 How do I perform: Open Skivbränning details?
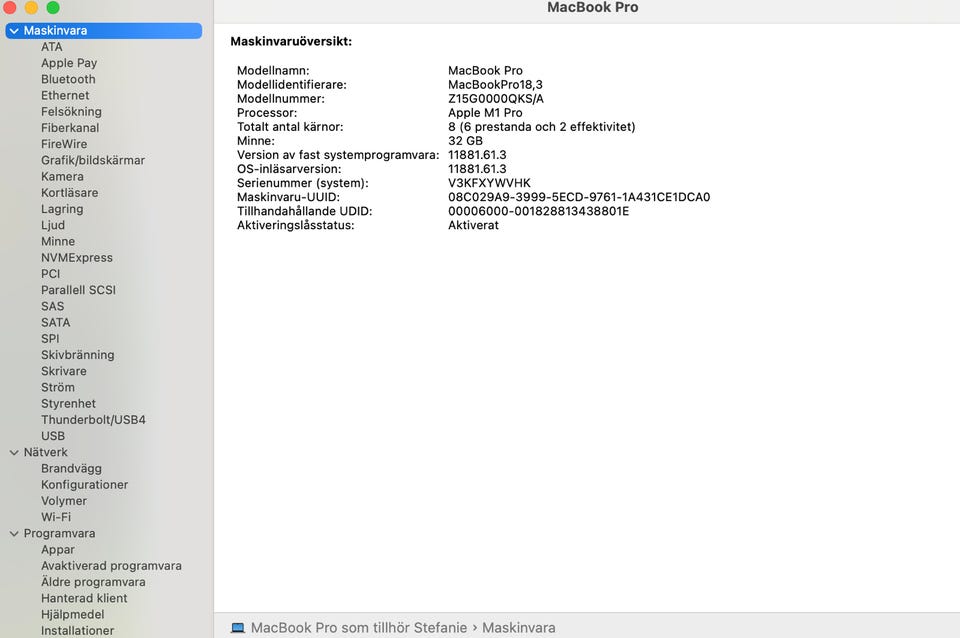77,355
